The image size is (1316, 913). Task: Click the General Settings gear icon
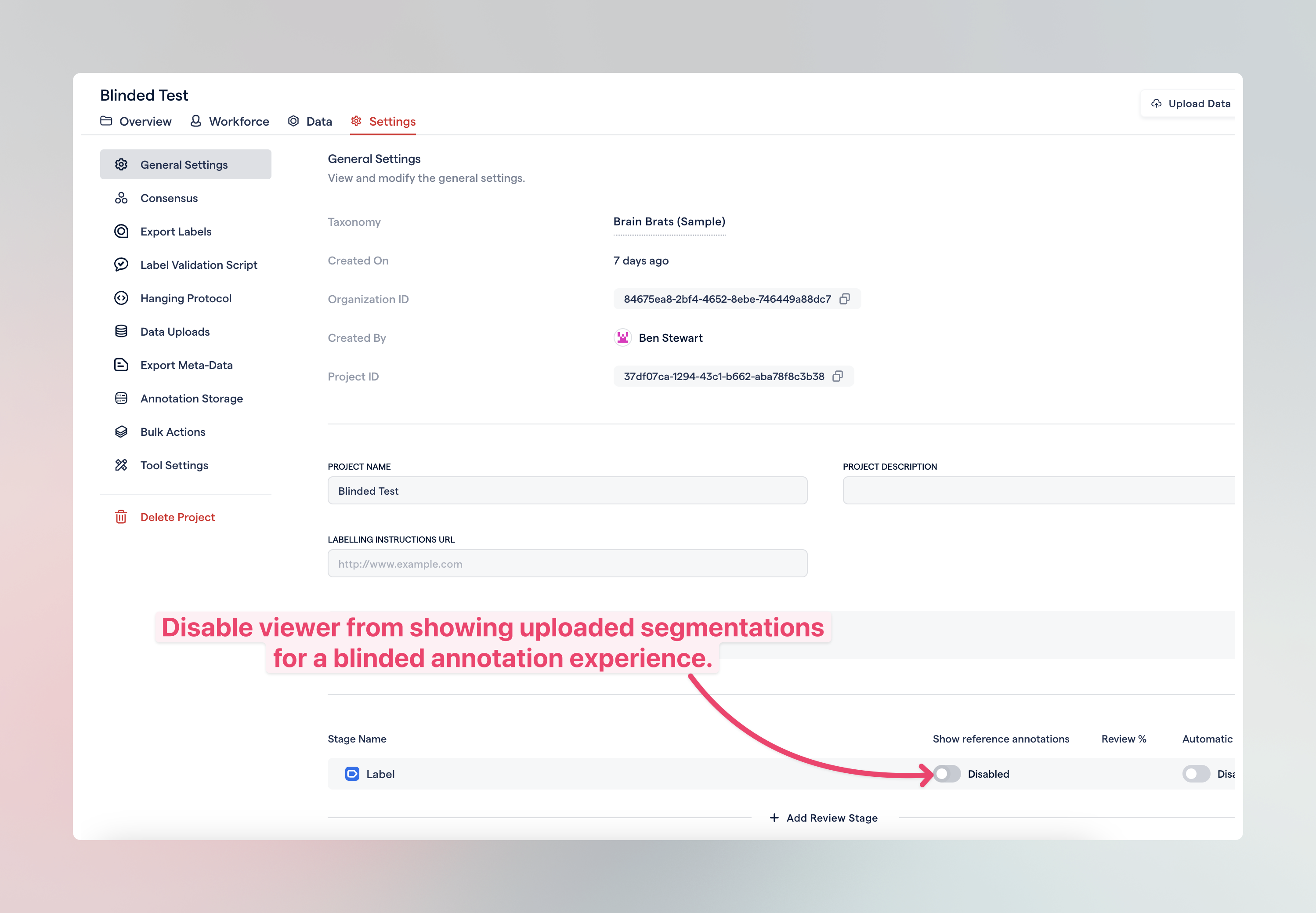click(121, 165)
